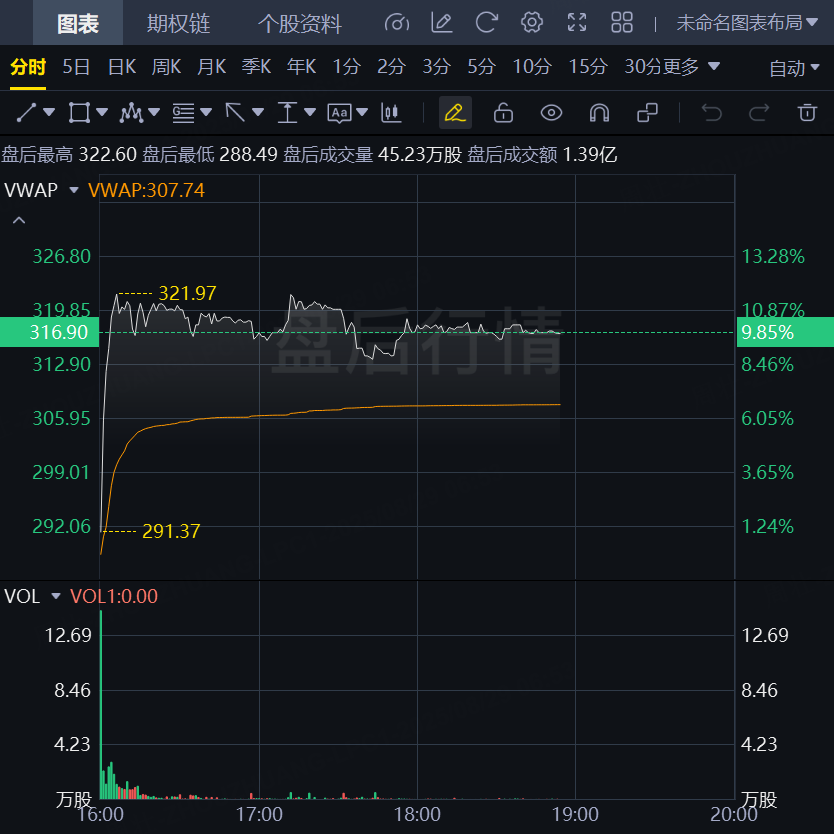Click the VOL1:0.00 value

[114, 596]
